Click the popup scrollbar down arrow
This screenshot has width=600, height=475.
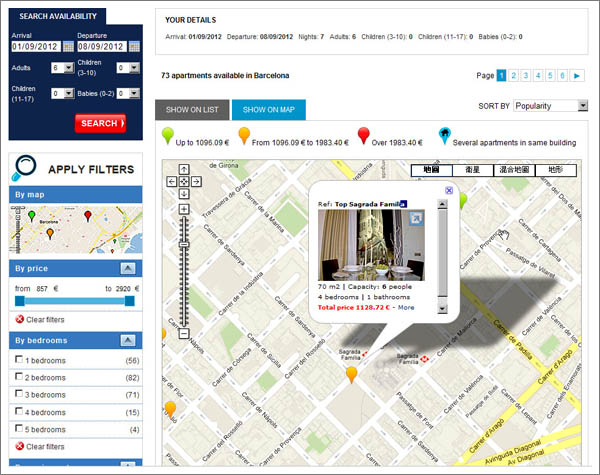[442, 309]
